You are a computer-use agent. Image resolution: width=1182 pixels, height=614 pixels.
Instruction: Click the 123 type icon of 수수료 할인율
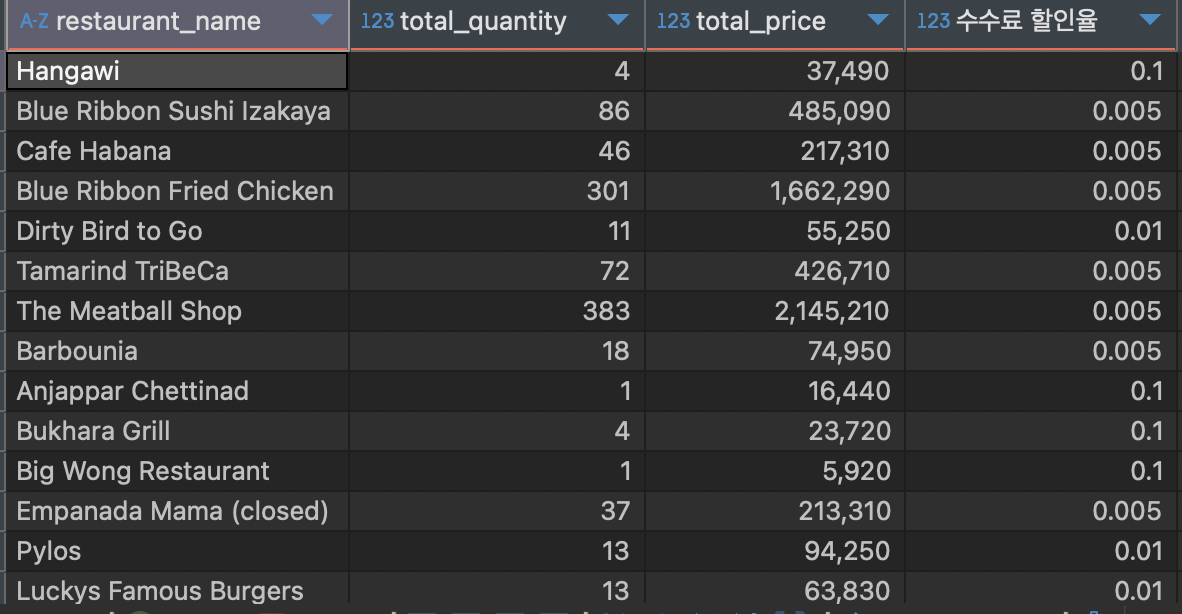tap(933, 21)
